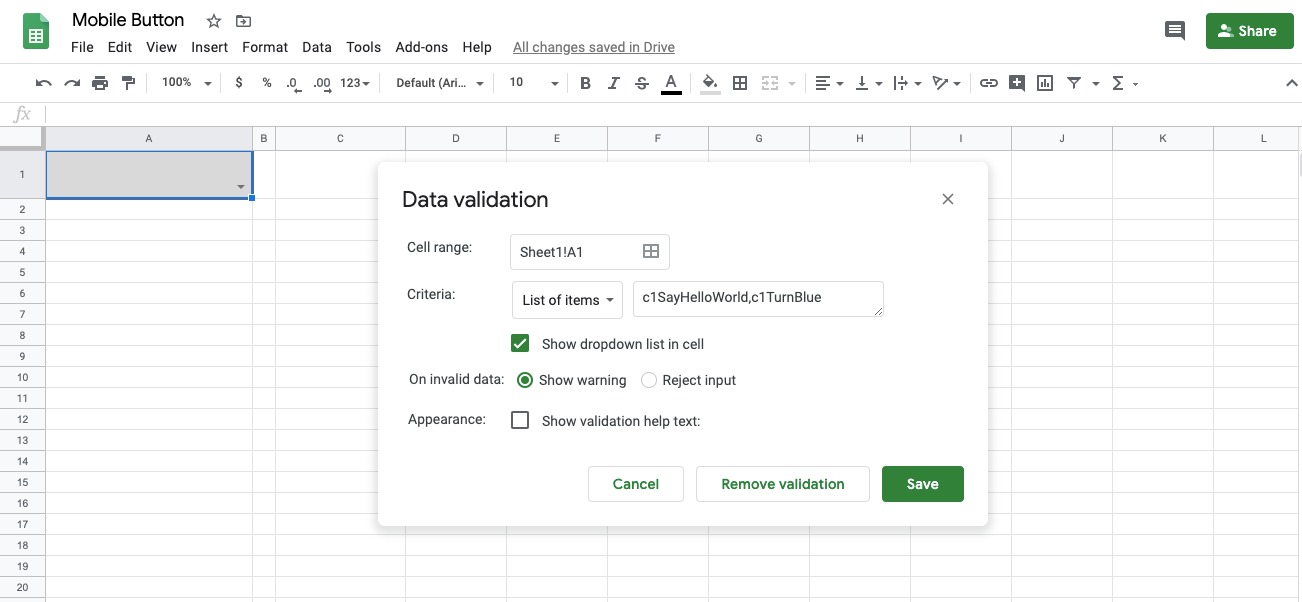The image size is (1302, 602).
Task: Insert a link with the link icon
Action: [989, 83]
